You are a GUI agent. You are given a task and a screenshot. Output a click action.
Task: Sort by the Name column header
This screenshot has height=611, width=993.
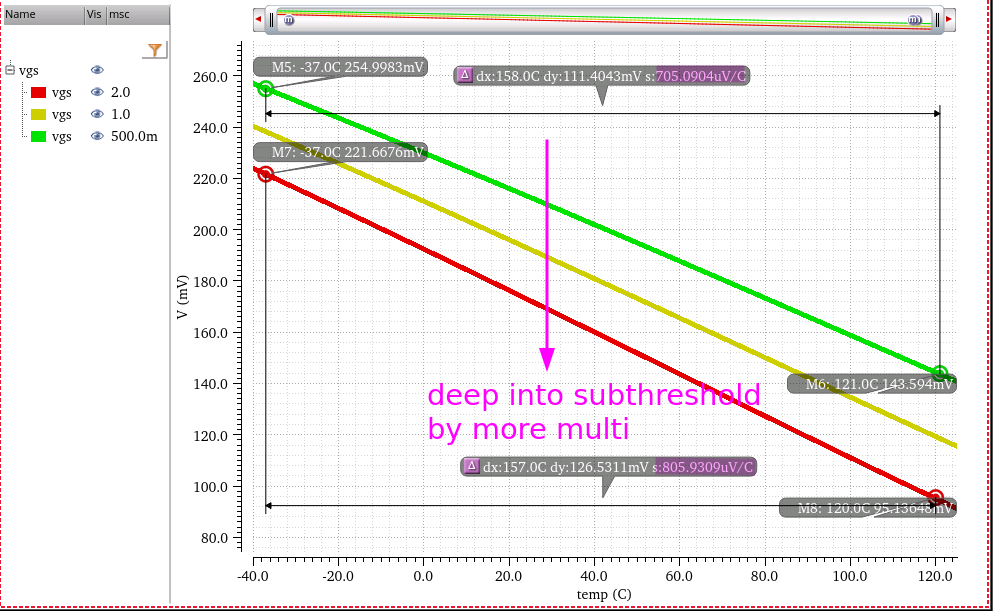44,15
